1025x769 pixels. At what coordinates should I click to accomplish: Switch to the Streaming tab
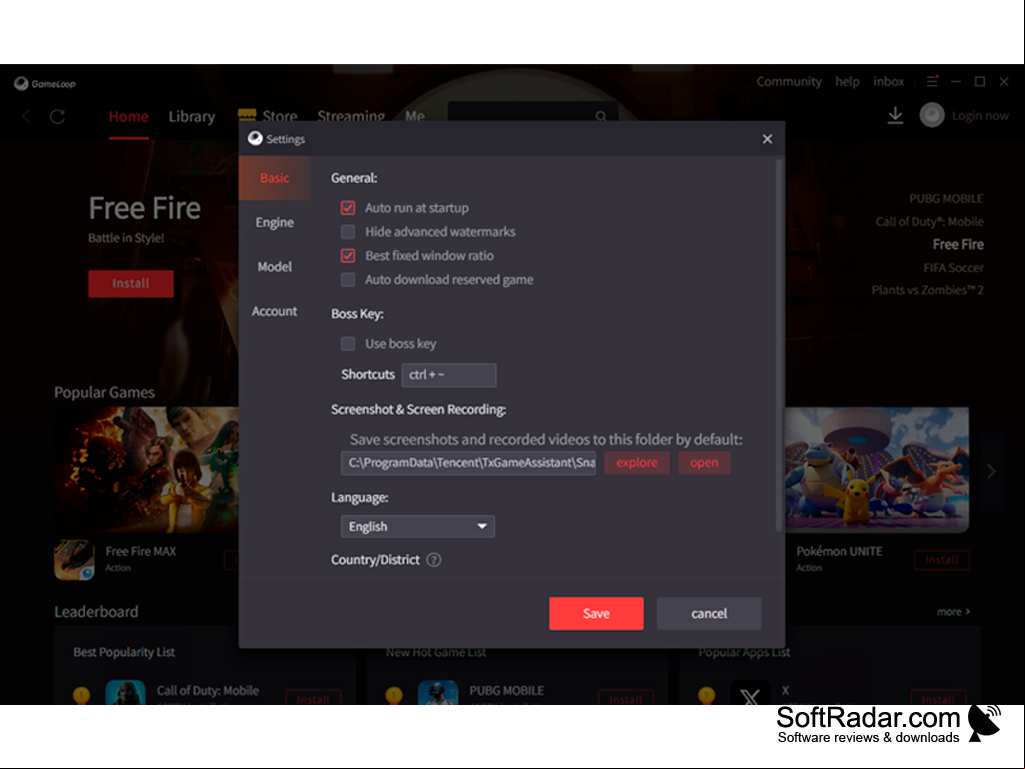pyautogui.click(x=351, y=115)
